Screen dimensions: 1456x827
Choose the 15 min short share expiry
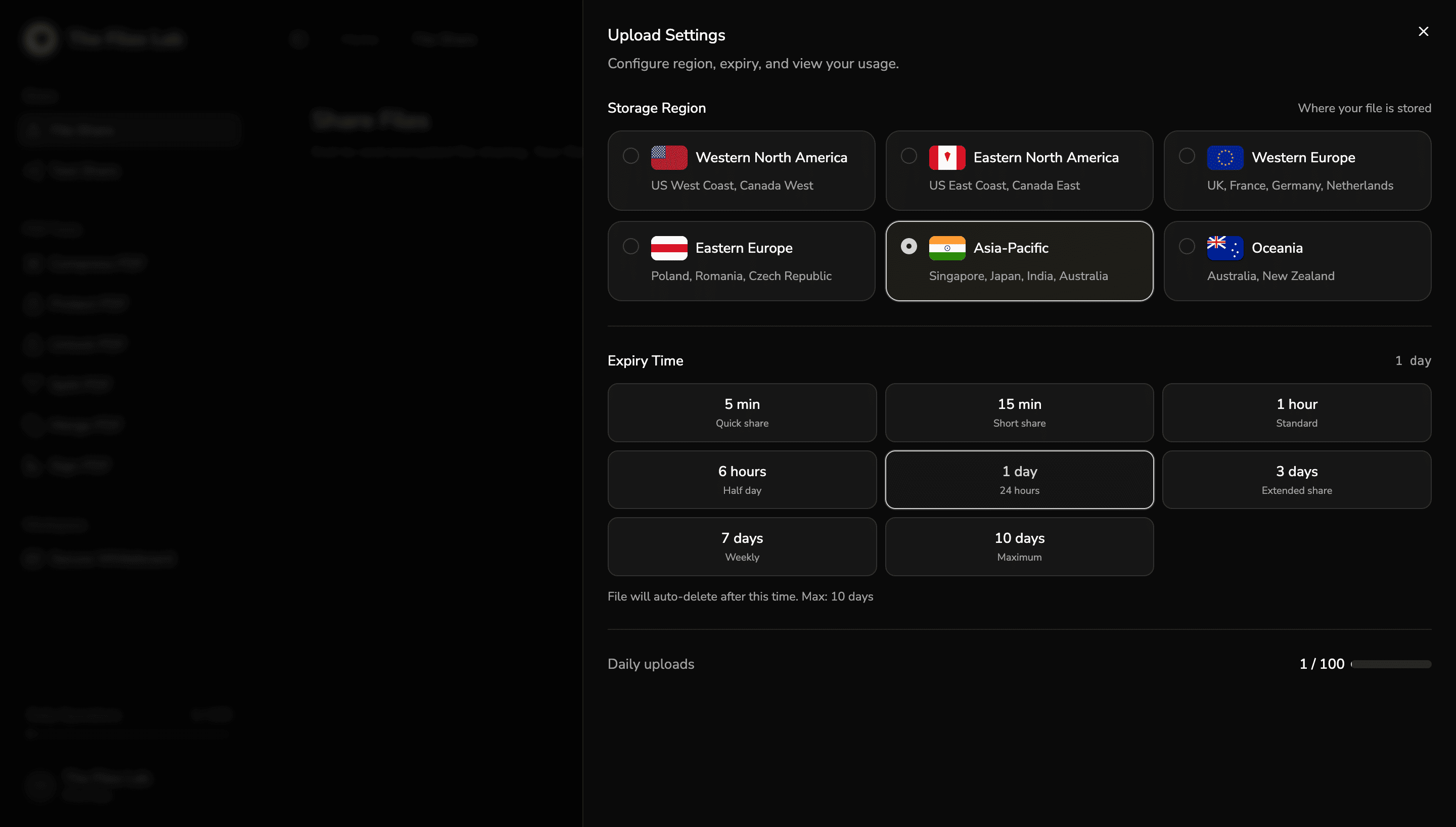click(x=1019, y=412)
